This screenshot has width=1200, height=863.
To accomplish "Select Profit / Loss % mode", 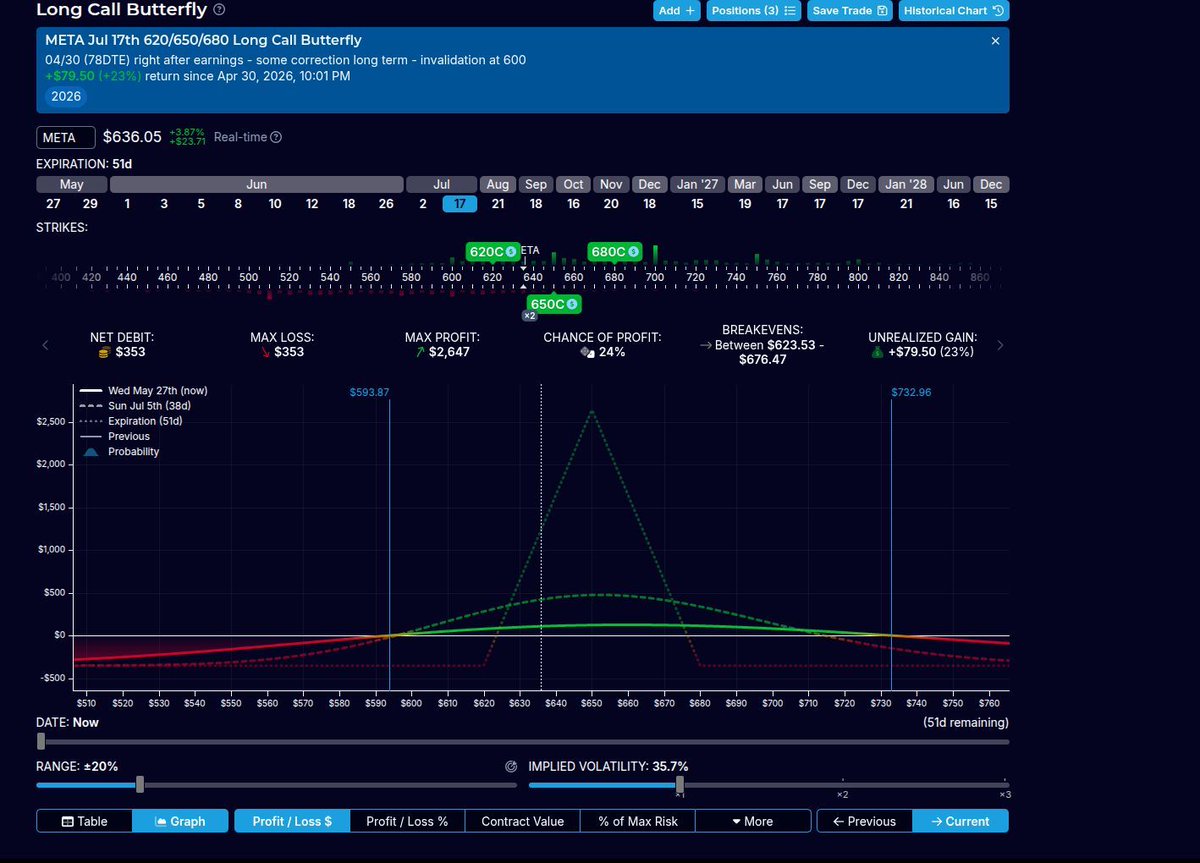I will (x=407, y=821).
